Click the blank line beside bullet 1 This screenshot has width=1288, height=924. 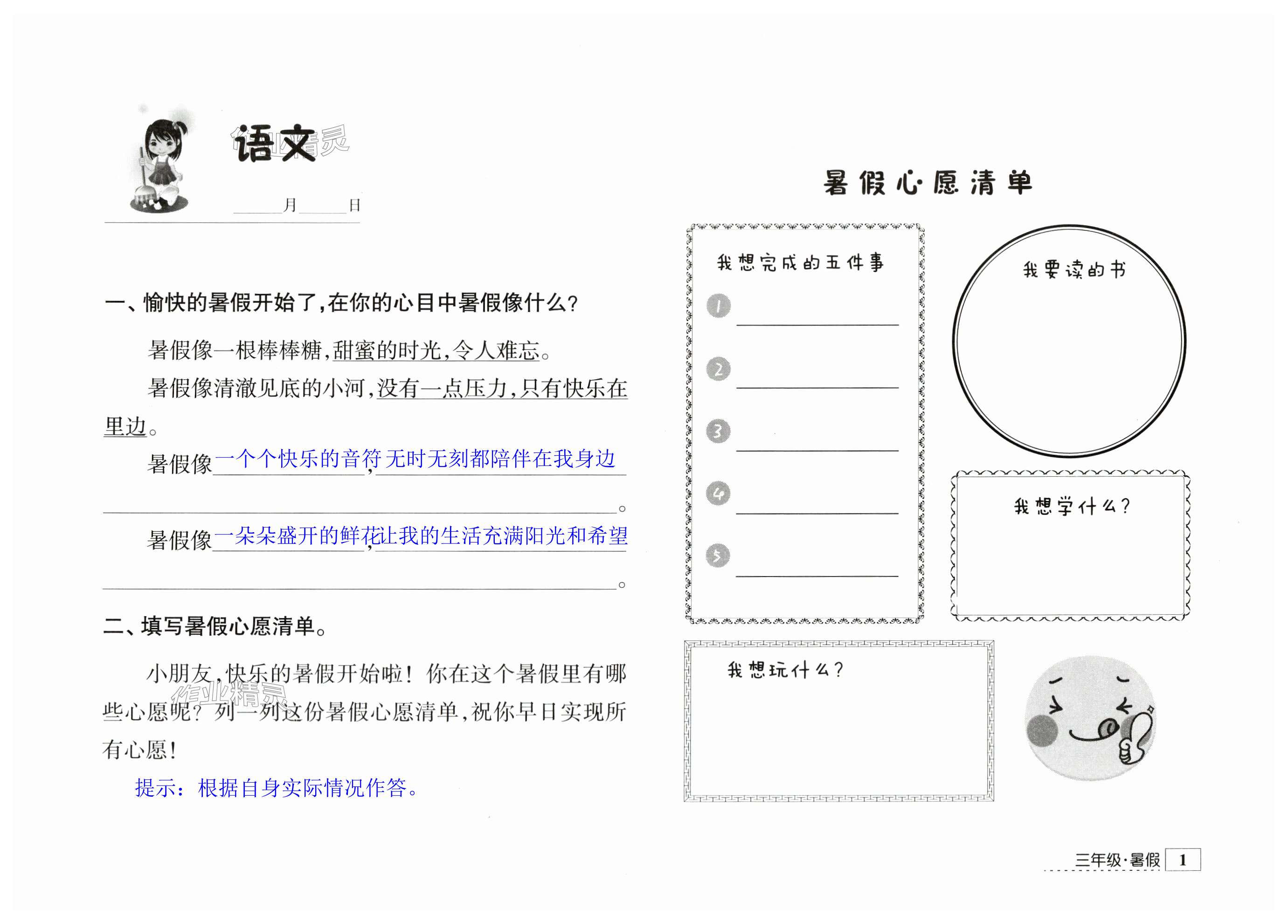[x=817, y=325]
